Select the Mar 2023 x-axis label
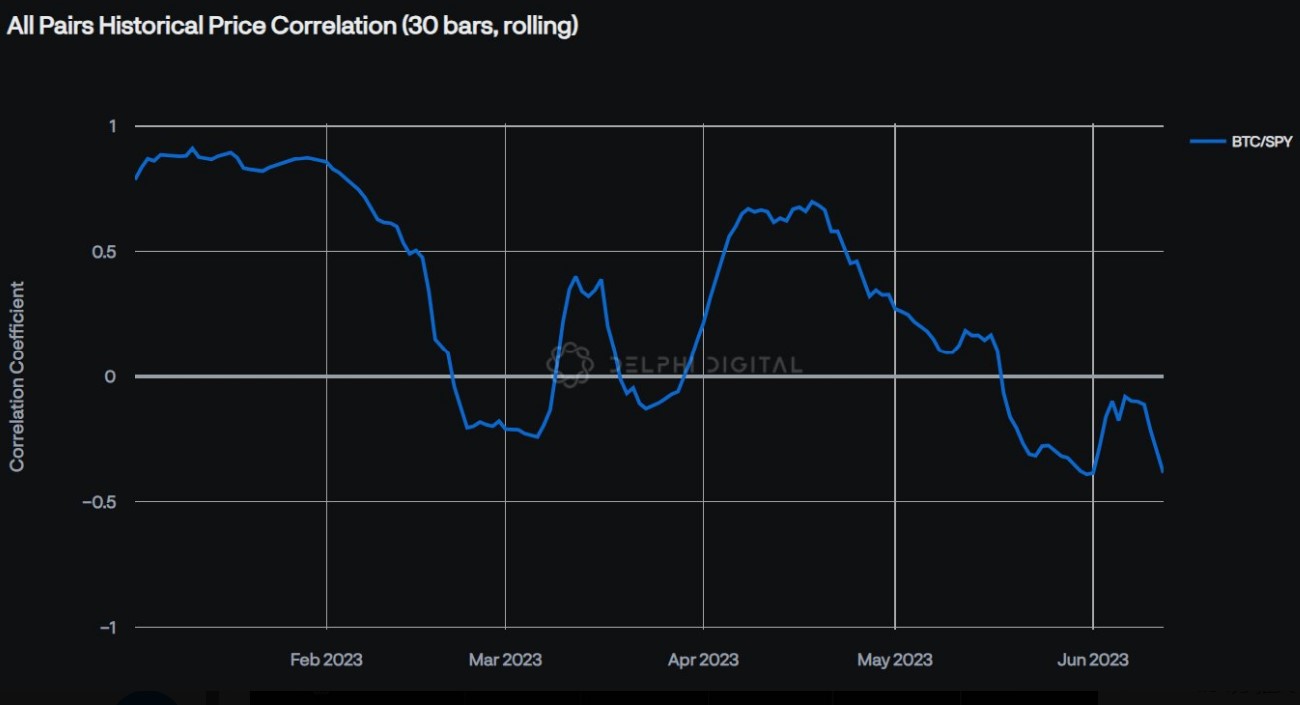The height and width of the screenshot is (705, 1300). (x=505, y=660)
